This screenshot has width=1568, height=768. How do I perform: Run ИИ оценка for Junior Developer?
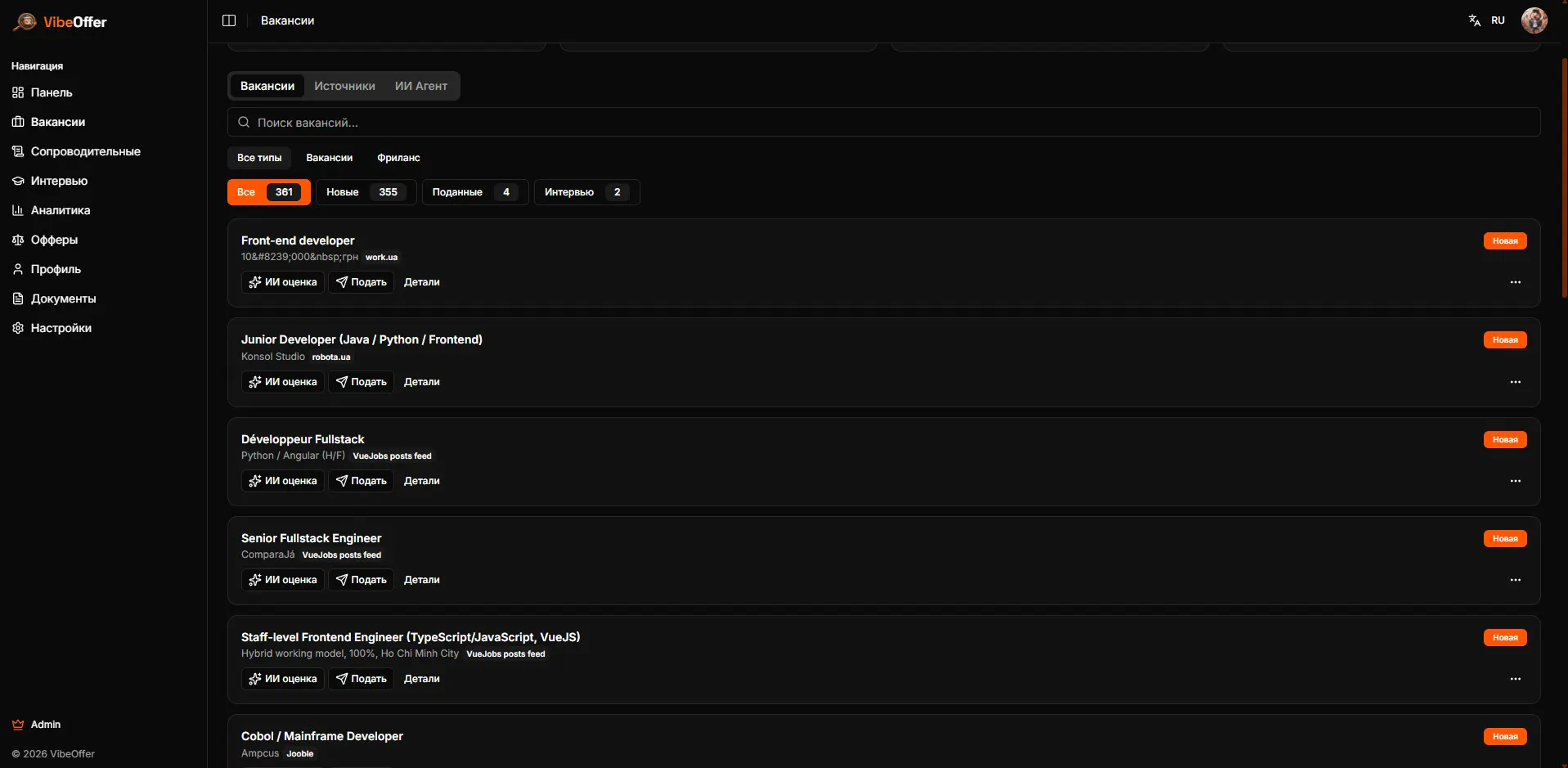pyautogui.click(x=283, y=382)
